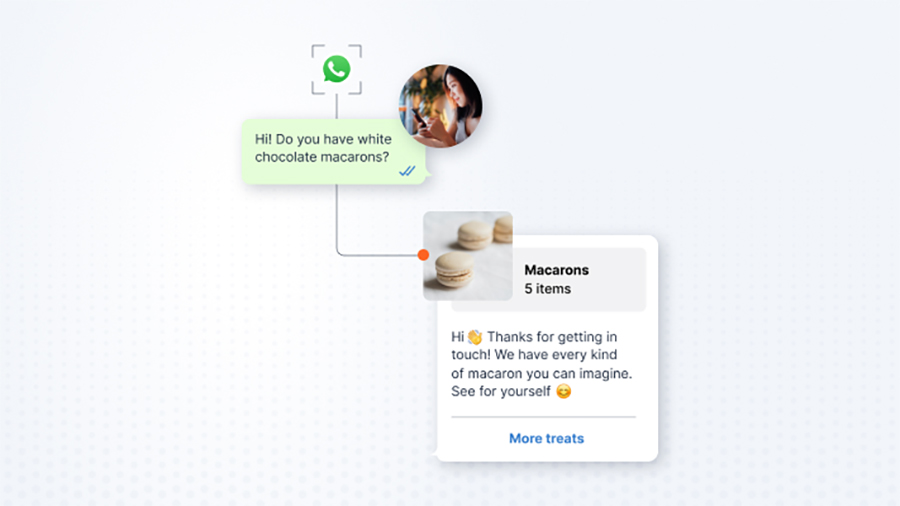The height and width of the screenshot is (506, 900).
Task: Click the "5 items" label
Action: [548, 289]
